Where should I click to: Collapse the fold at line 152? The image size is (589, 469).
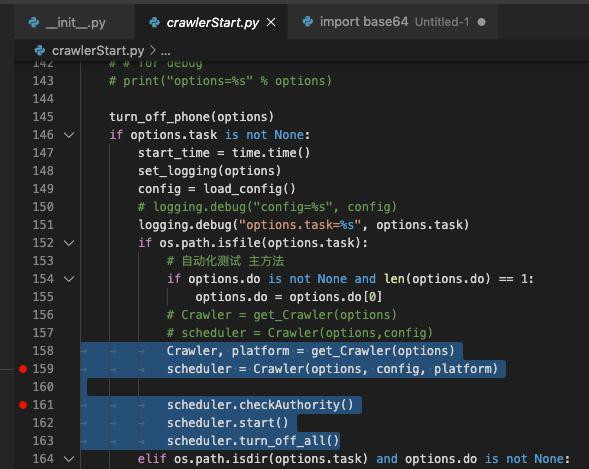[69, 243]
